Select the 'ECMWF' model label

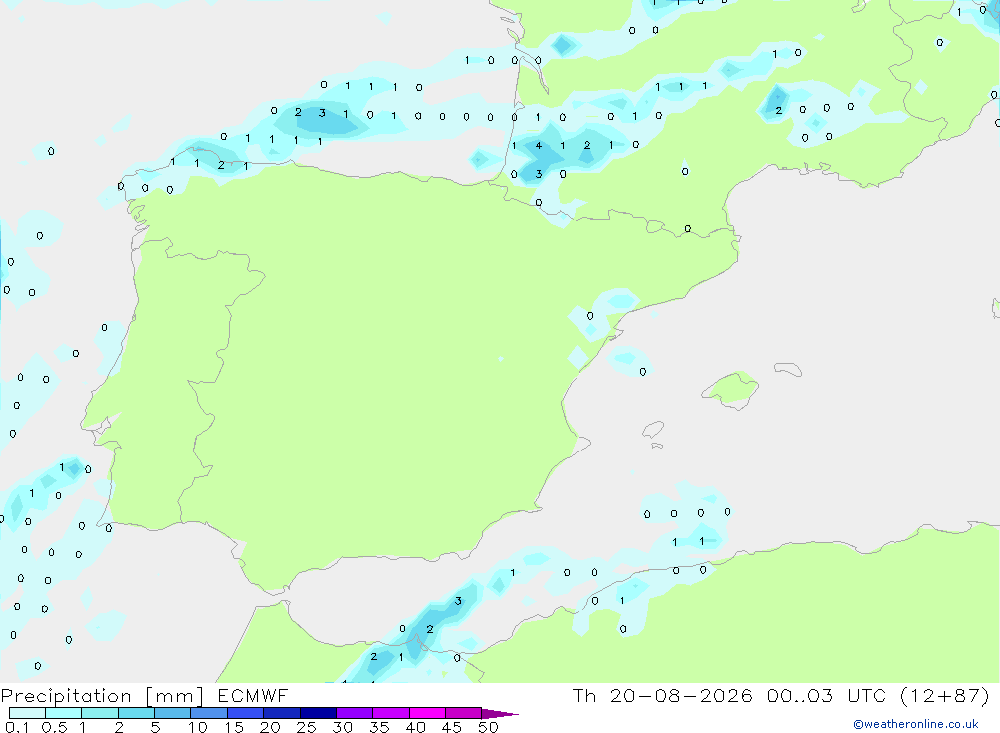click(253, 695)
